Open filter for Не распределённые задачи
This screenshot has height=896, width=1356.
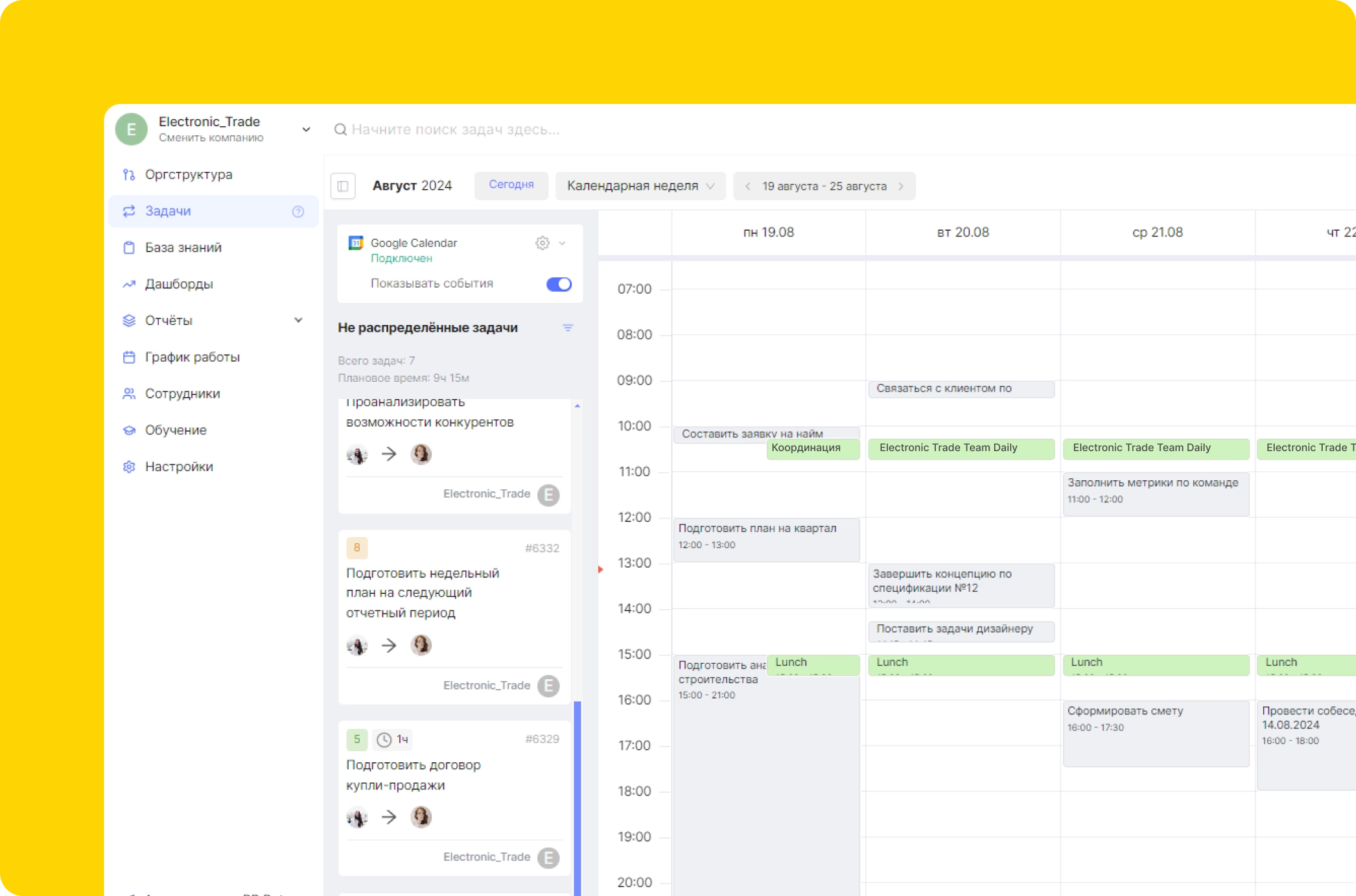[568, 328]
